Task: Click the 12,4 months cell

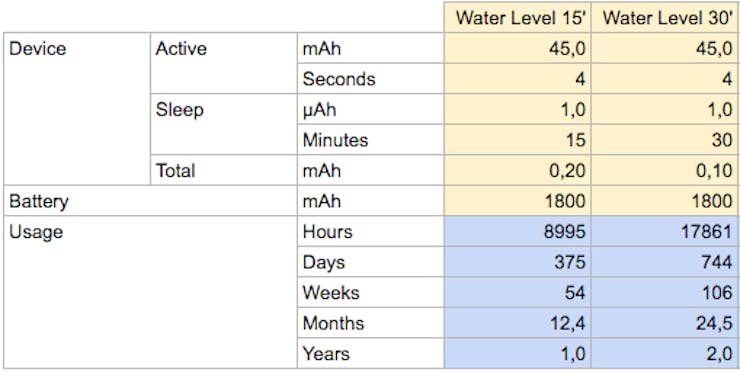Action: tap(517, 322)
